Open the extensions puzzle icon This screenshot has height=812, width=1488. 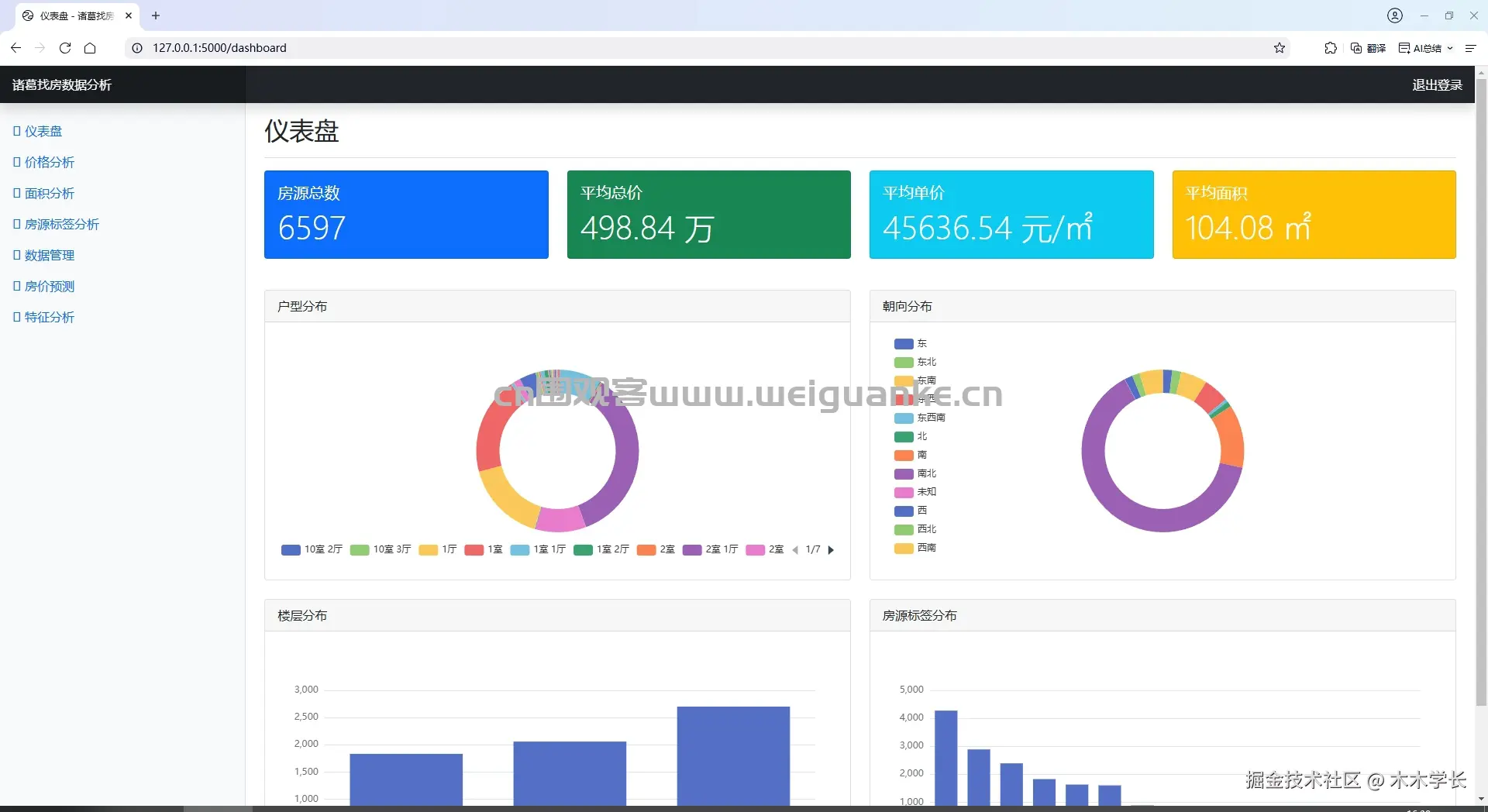coord(1331,48)
